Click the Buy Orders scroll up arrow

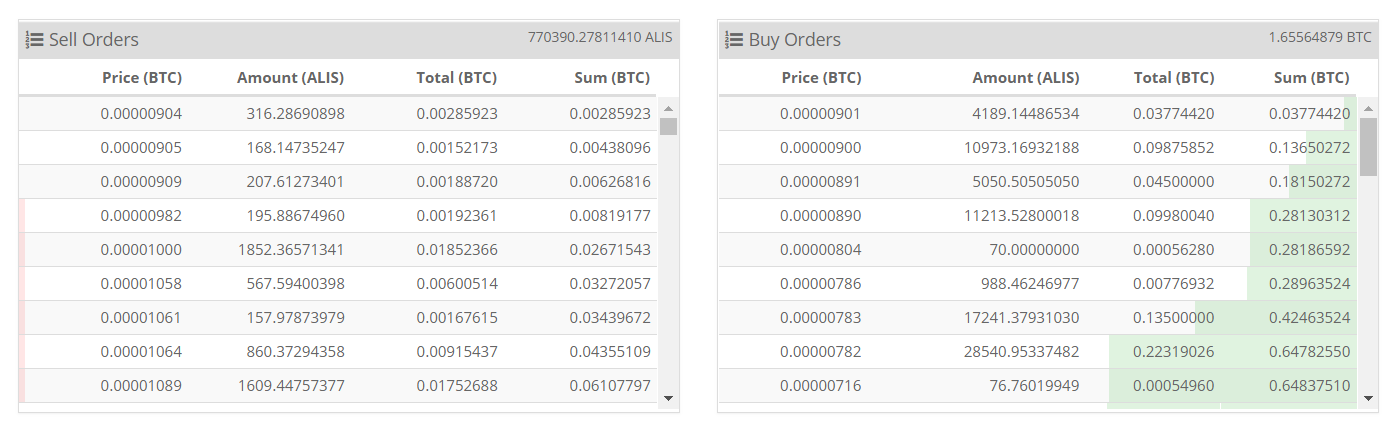(1368, 107)
